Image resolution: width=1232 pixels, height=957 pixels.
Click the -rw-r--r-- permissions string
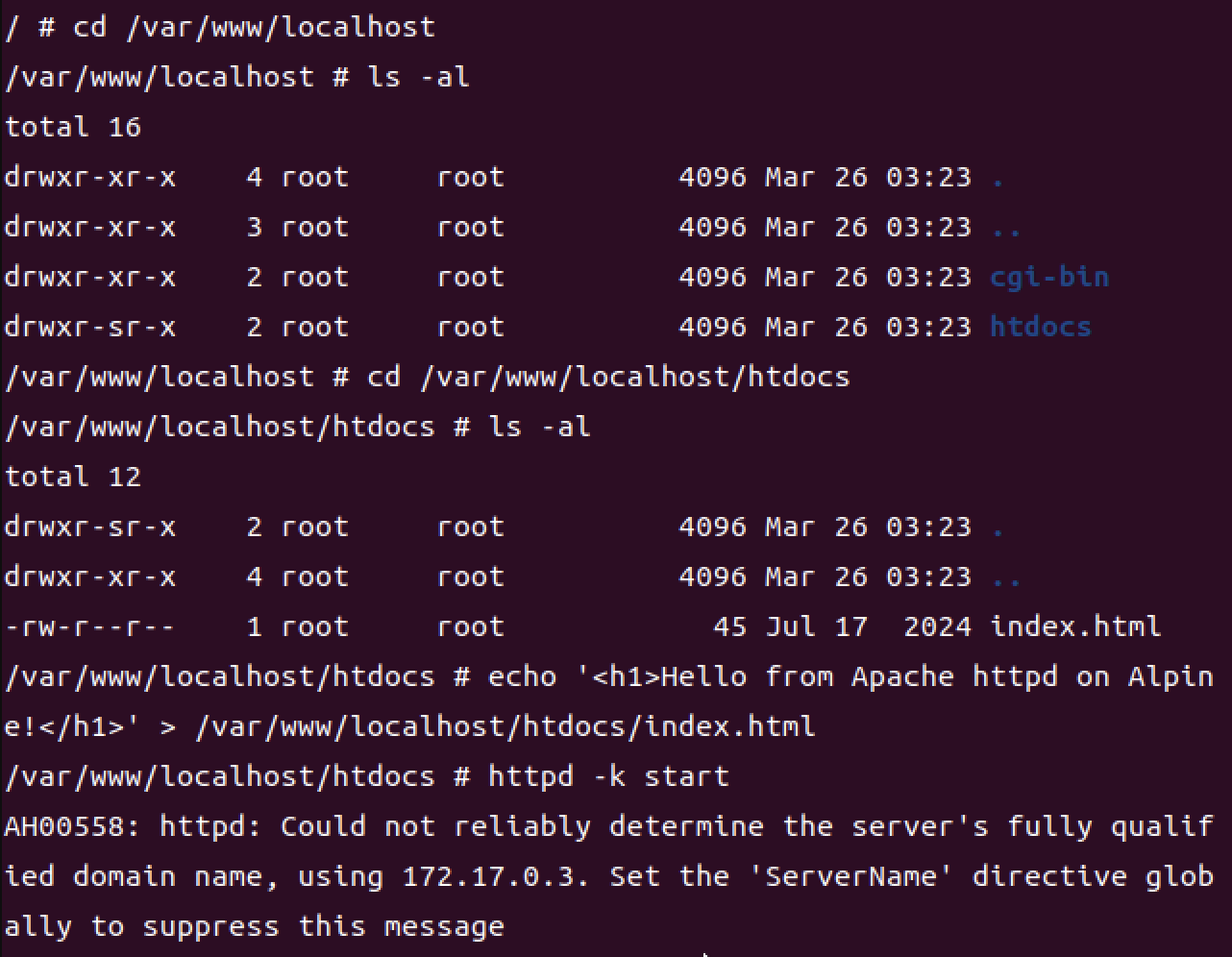(90, 626)
